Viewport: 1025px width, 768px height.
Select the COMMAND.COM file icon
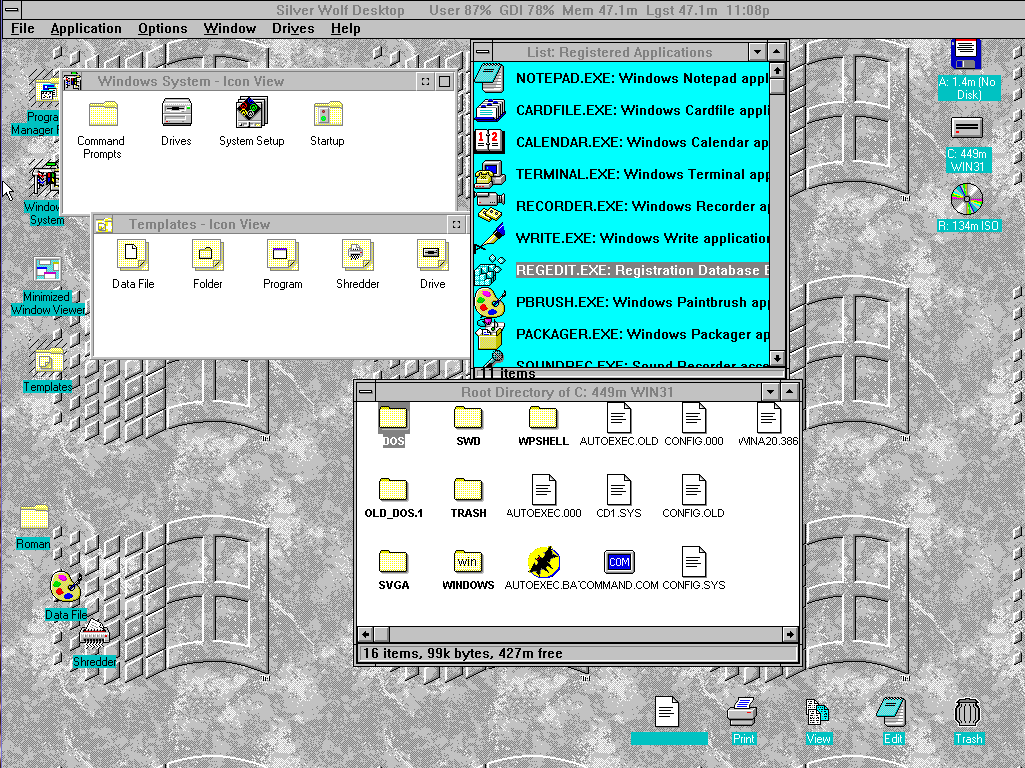pos(618,562)
